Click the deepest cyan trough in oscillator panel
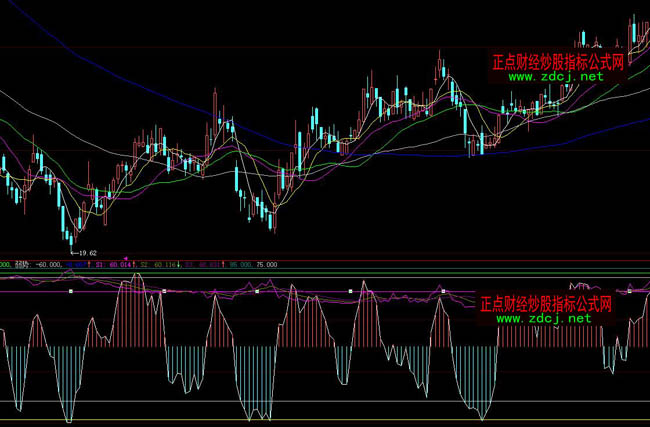This screenshot has height=427, width=650. click(x=66, y=412)
